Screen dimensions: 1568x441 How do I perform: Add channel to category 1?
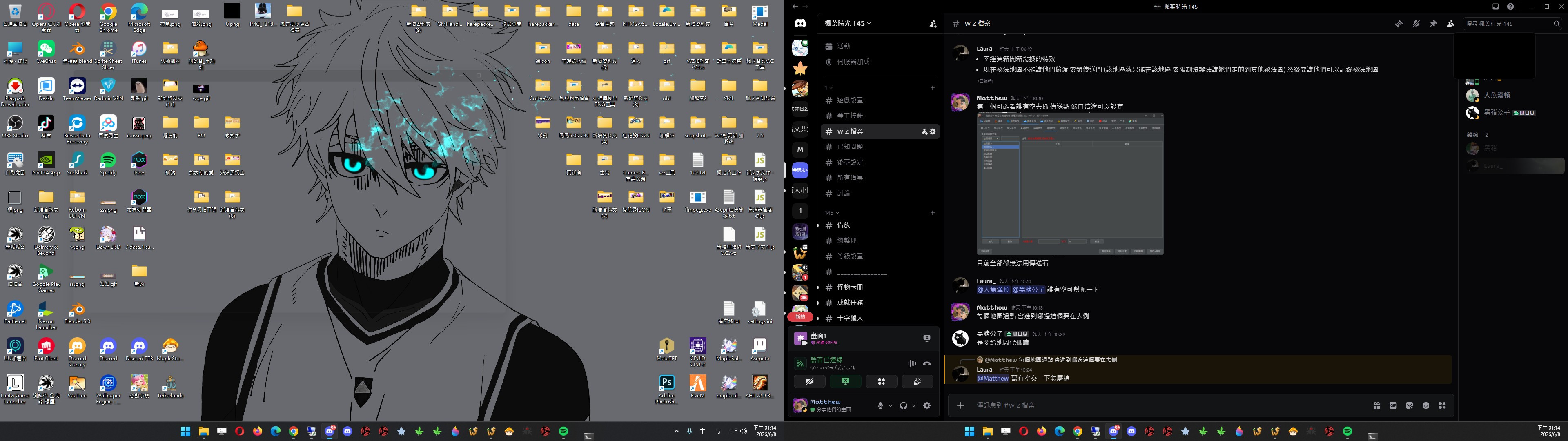coord(933,88)
